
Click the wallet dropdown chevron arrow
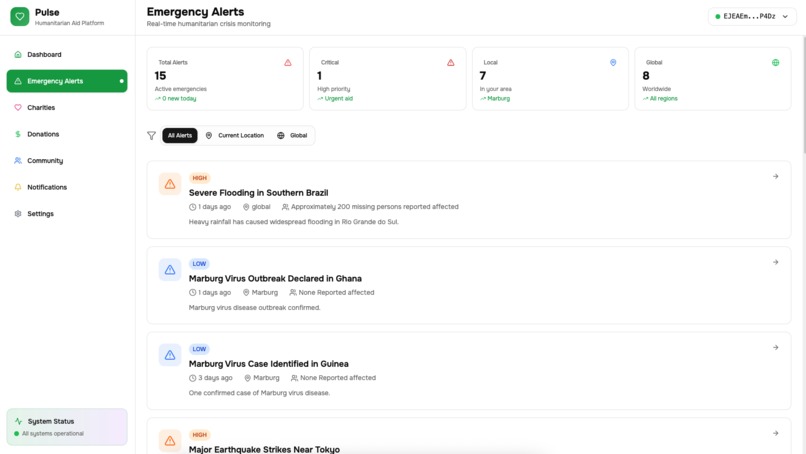coord(785,16)
